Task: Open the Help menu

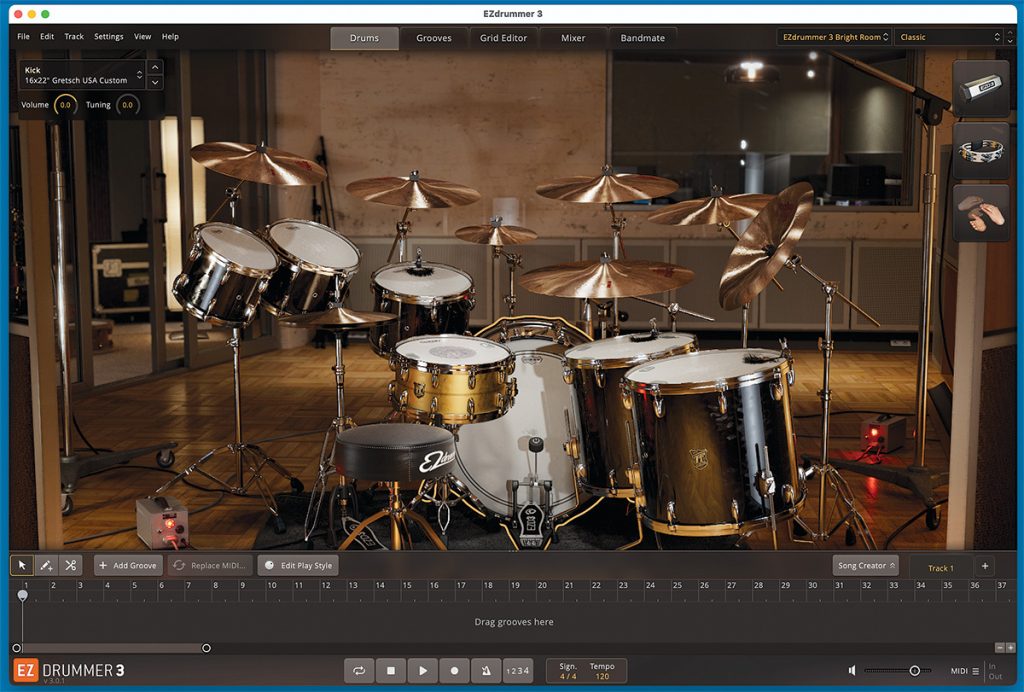Action: (x=170, y=37)
